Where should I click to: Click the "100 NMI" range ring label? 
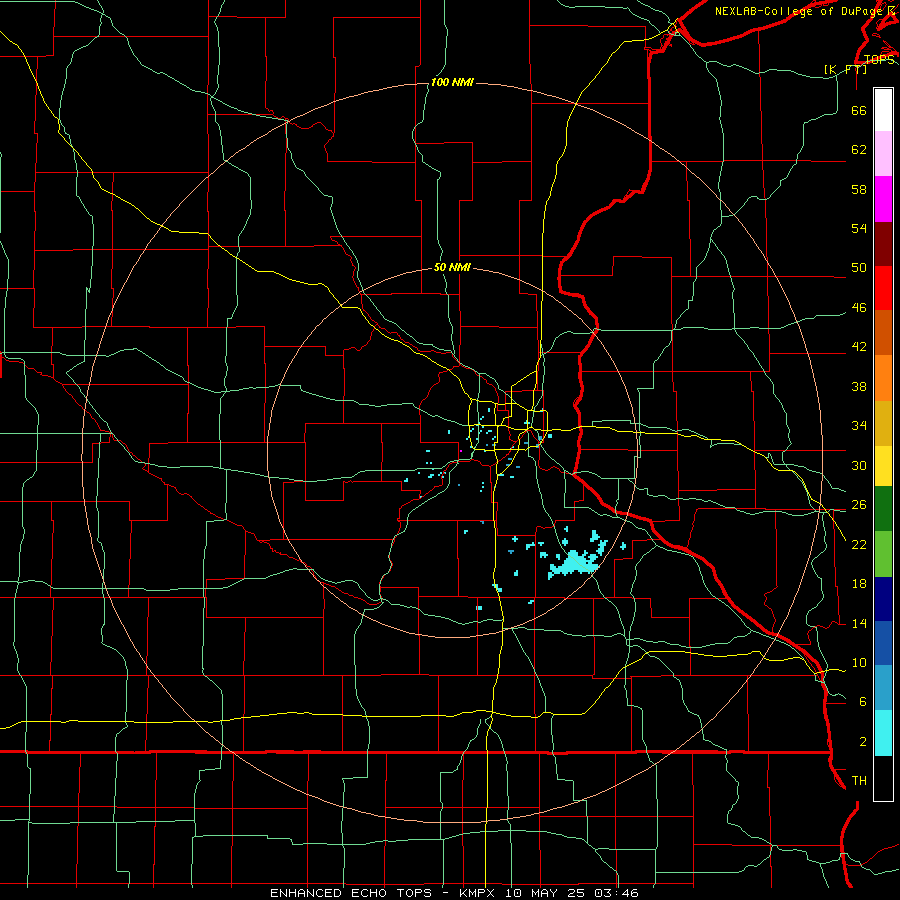452,82
